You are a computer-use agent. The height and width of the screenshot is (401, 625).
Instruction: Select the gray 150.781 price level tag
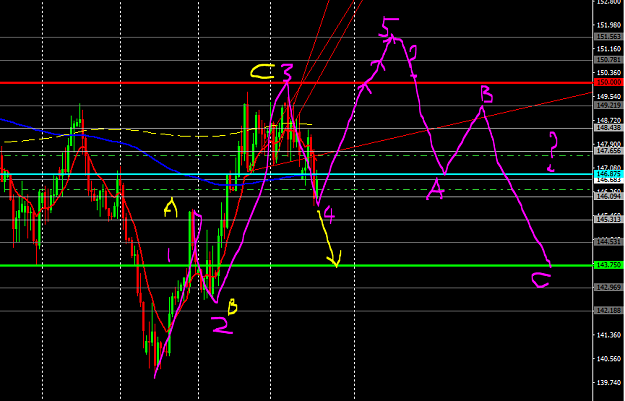608,60
